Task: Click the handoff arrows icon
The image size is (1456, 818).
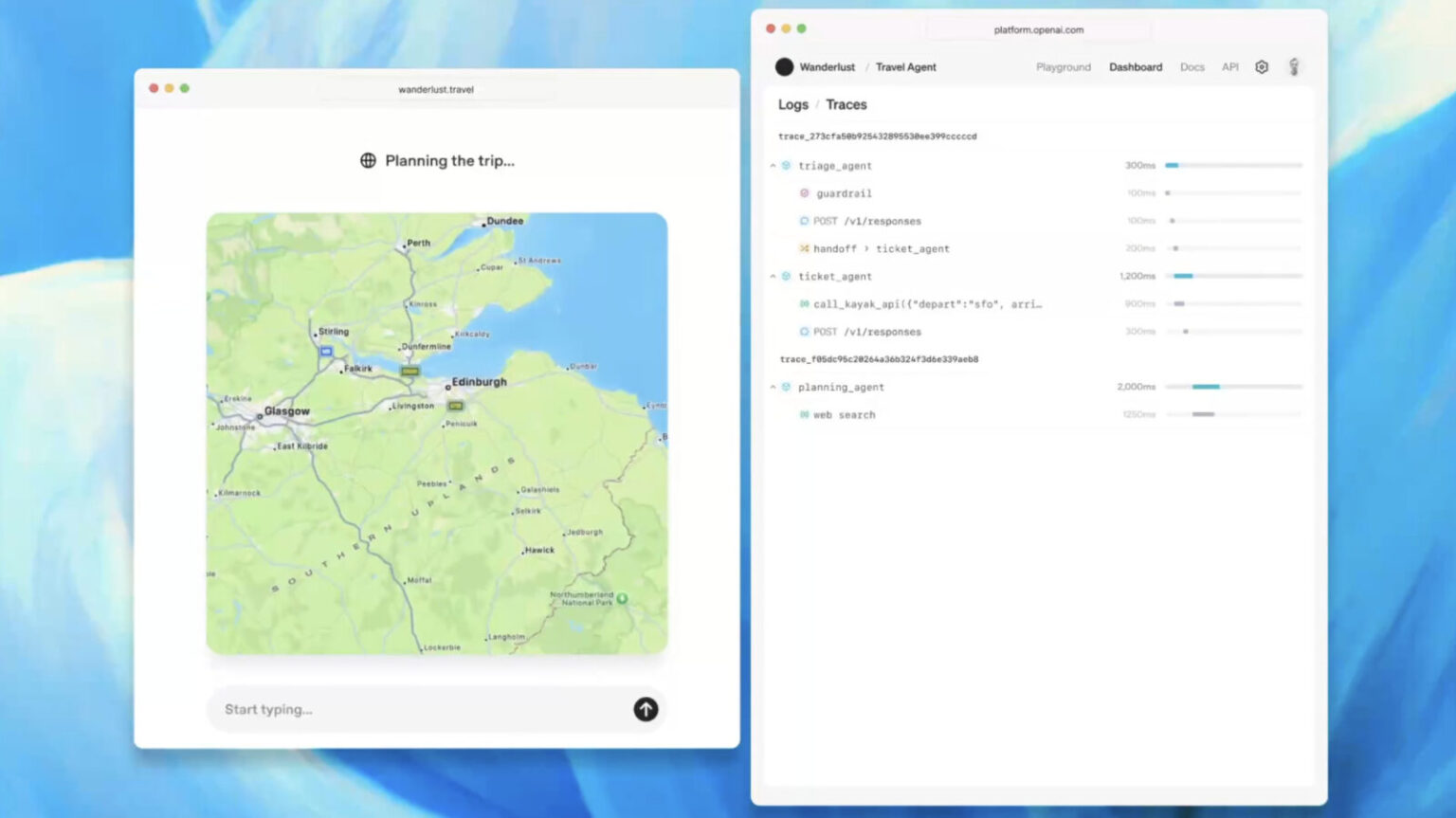Action: [x=804, y=248]
